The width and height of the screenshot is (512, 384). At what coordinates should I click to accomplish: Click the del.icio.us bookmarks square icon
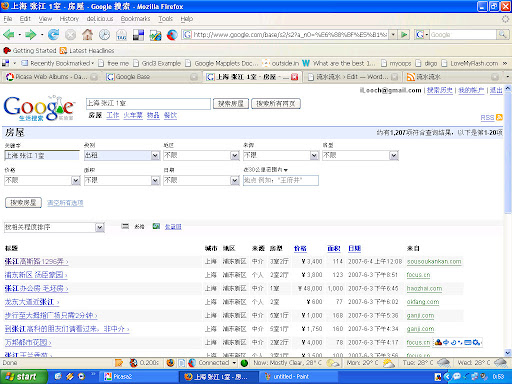tap(138, 35)
